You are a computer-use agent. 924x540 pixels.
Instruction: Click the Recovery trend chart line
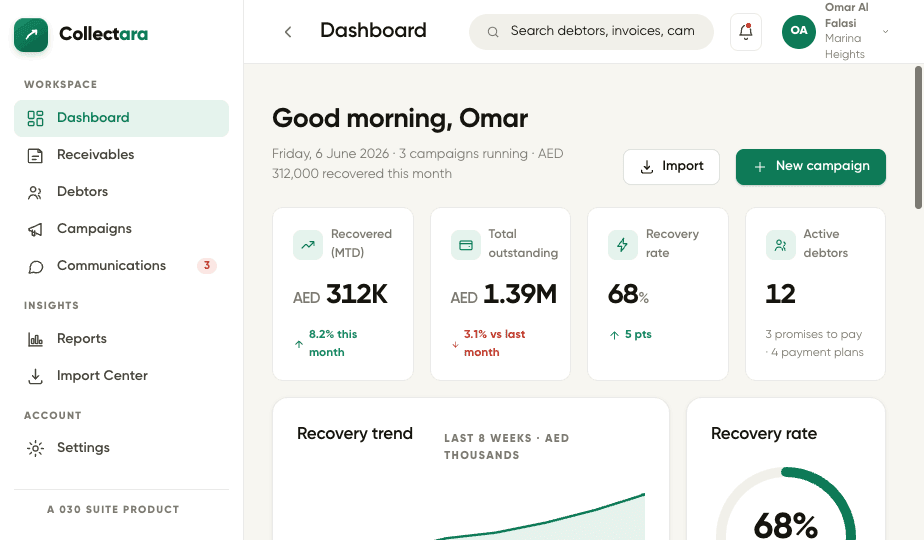click(x=541, y=518)
